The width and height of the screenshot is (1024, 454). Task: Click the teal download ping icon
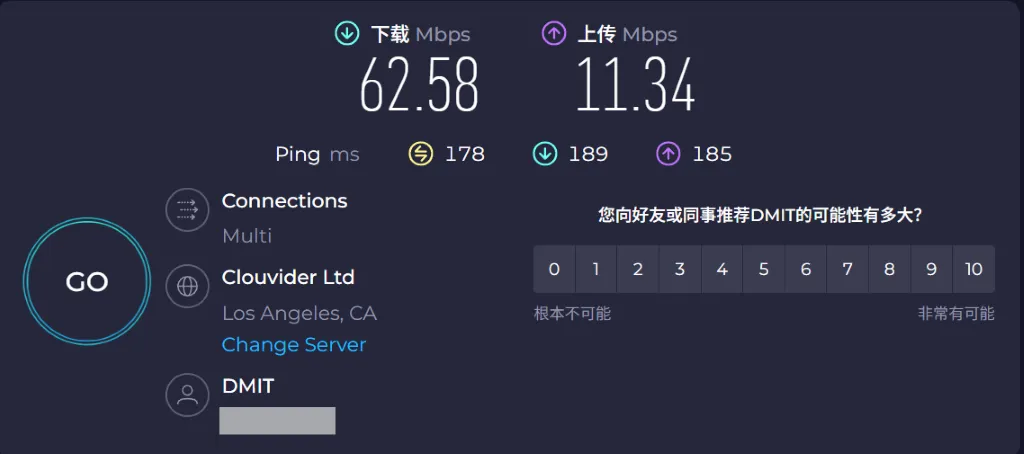pos(545,154)
